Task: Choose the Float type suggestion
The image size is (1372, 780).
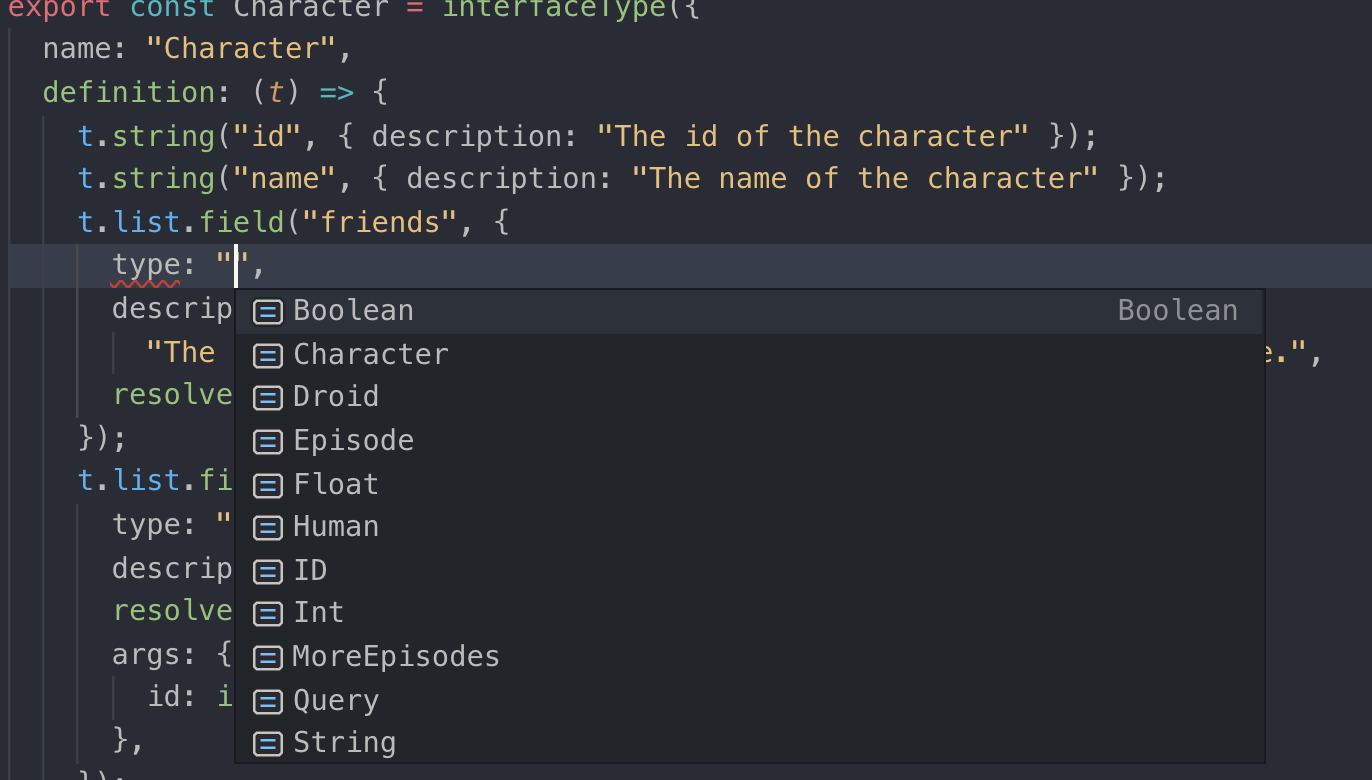Action: pos(336,485)
